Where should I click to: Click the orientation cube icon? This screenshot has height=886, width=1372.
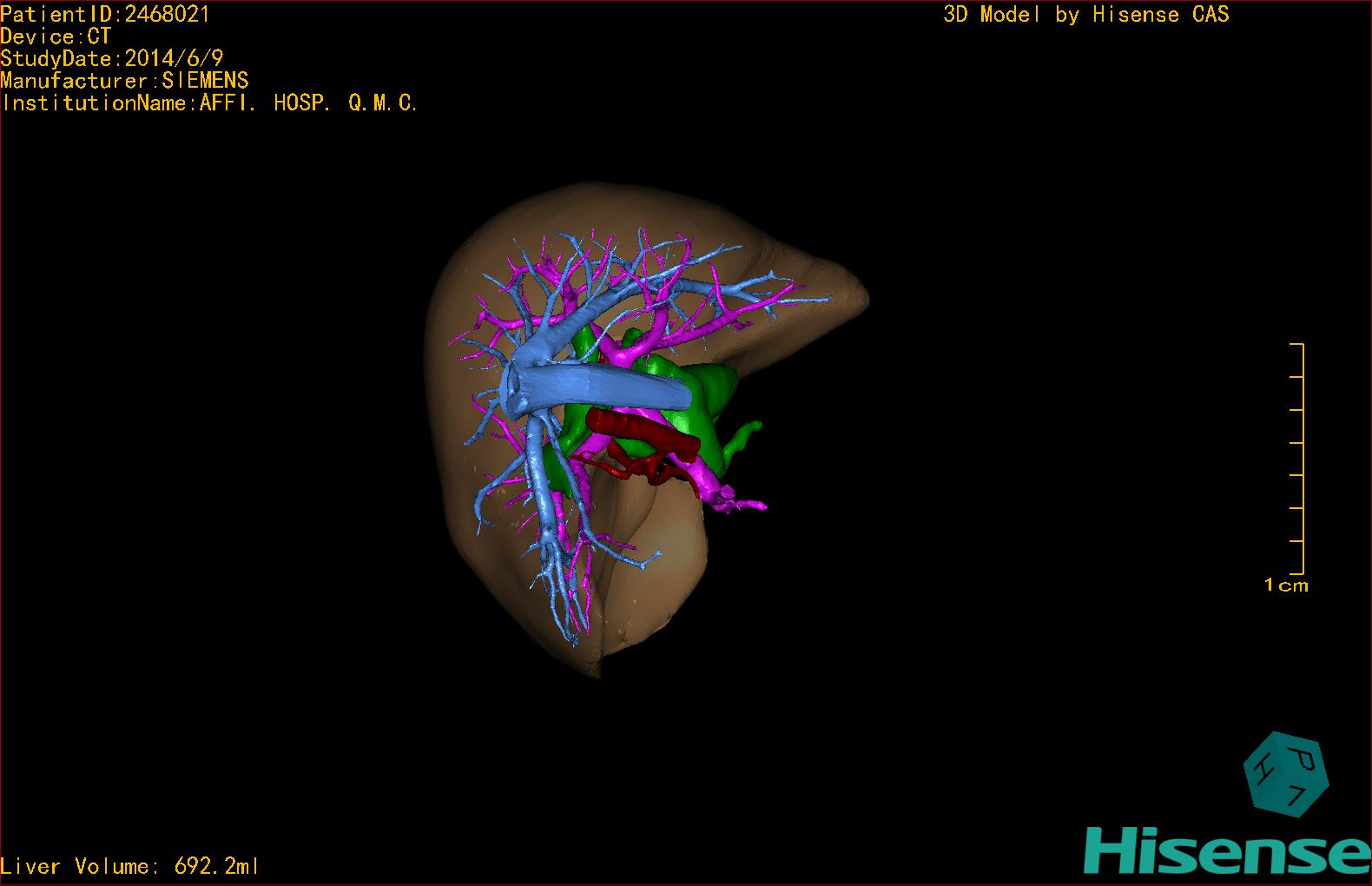point(1286,774)
